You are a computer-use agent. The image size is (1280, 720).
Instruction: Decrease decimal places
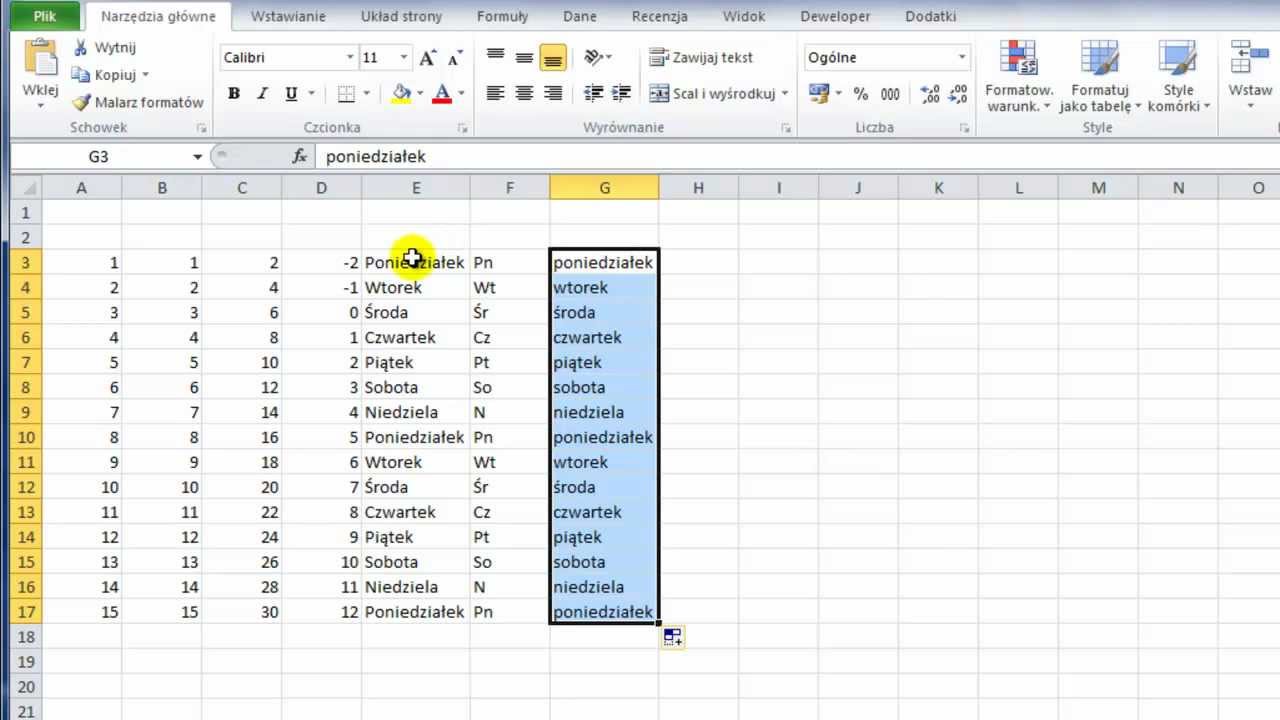958,93
